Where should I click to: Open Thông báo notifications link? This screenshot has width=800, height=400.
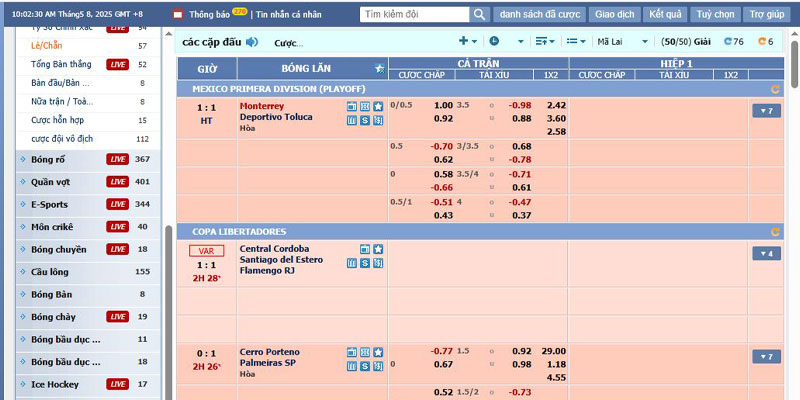[x=209, y=15]
